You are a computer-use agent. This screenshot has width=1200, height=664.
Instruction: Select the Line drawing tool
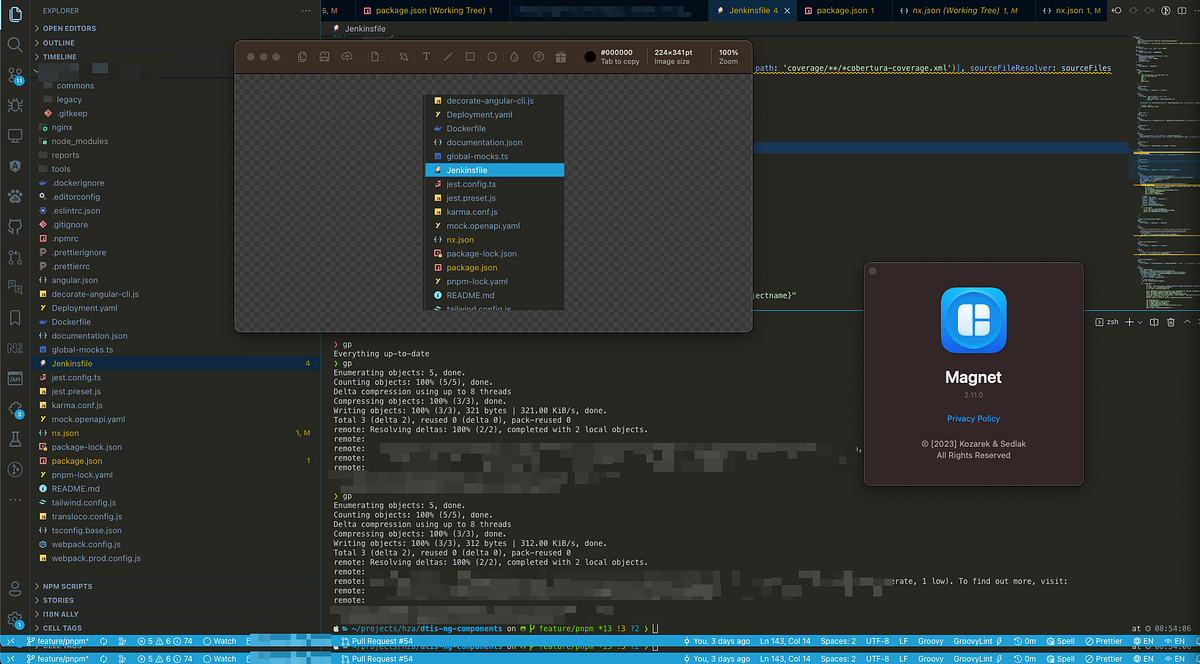point(450,57)
